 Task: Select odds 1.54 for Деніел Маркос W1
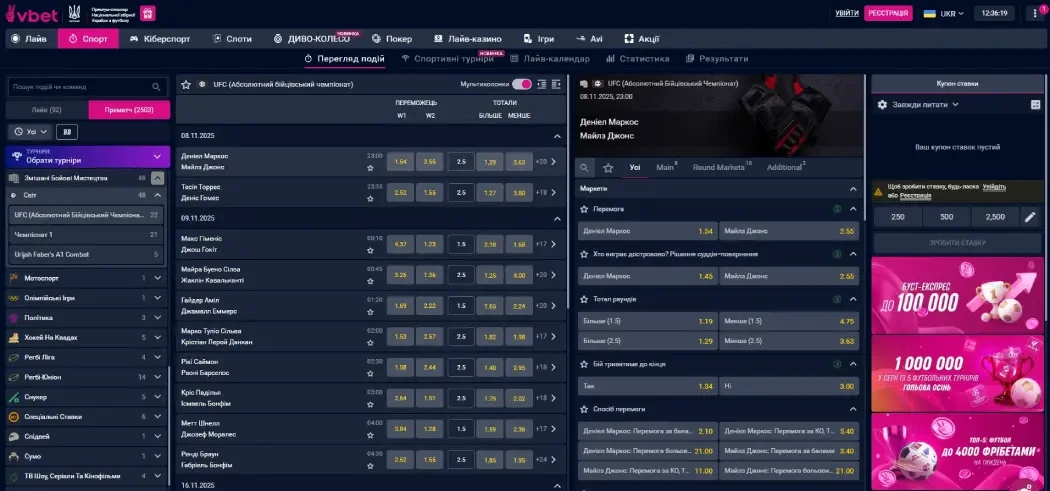point(400,161)
